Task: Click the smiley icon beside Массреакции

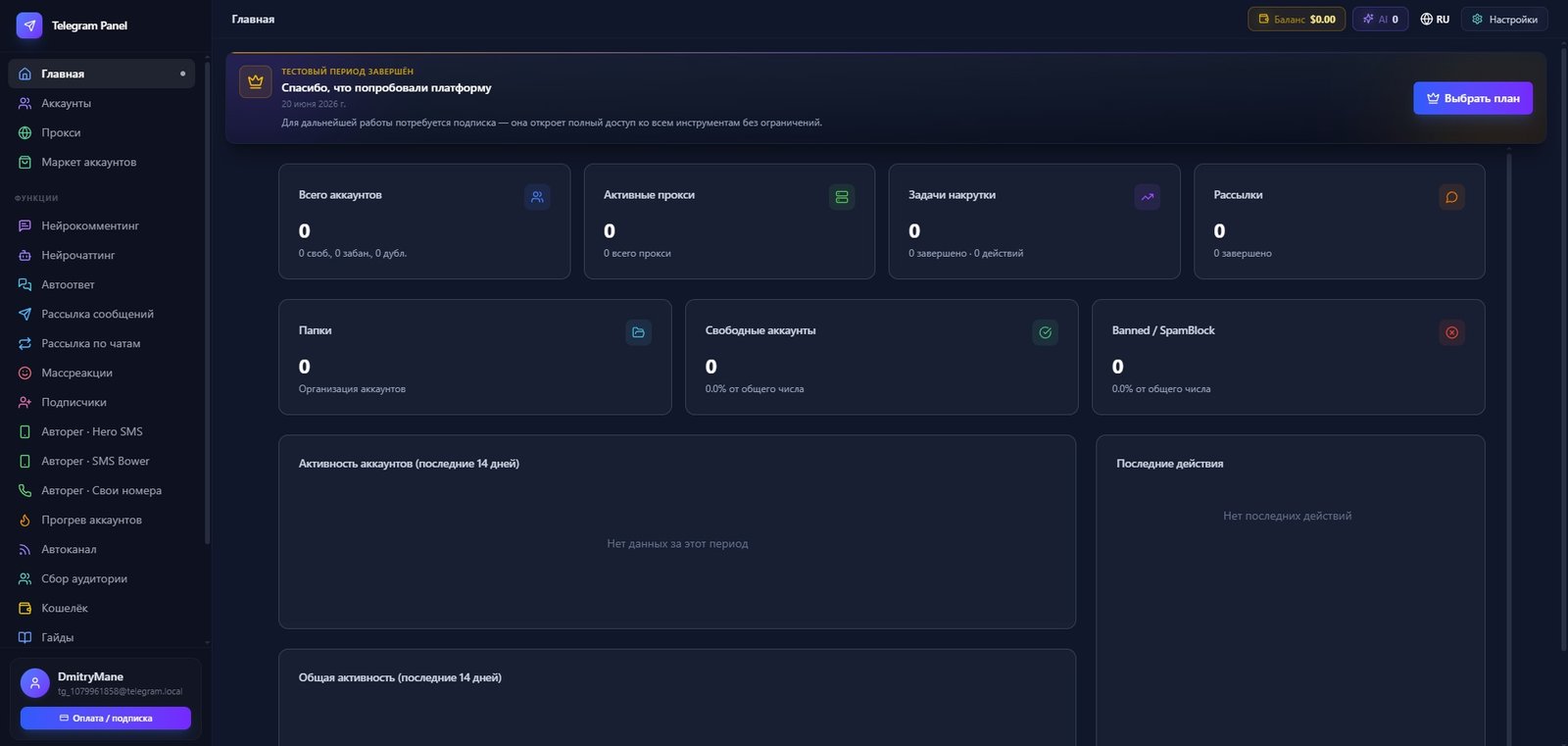Action: (24, 373)
